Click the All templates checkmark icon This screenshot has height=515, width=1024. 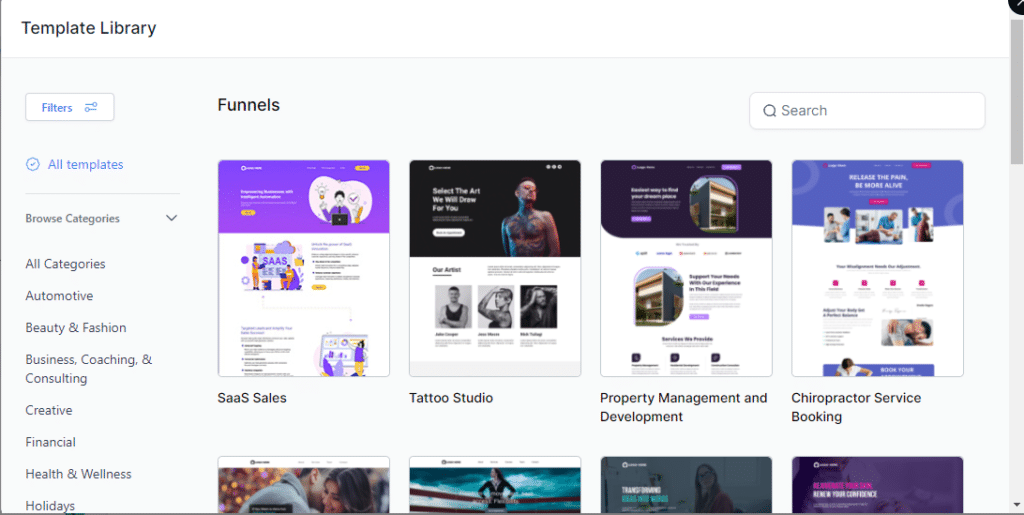coord(33,164)
